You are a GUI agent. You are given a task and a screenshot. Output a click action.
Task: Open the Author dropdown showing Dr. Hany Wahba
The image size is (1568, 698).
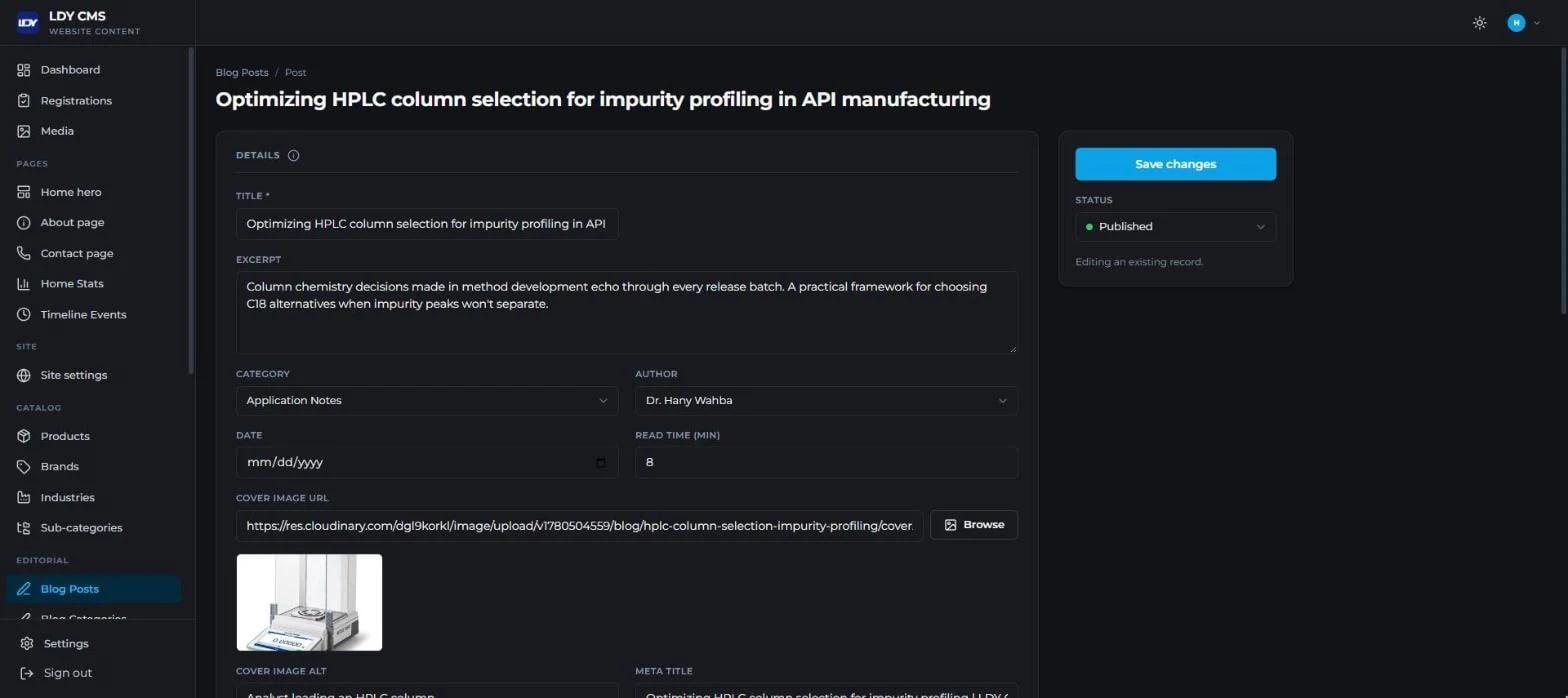click(x=826, y=401)
